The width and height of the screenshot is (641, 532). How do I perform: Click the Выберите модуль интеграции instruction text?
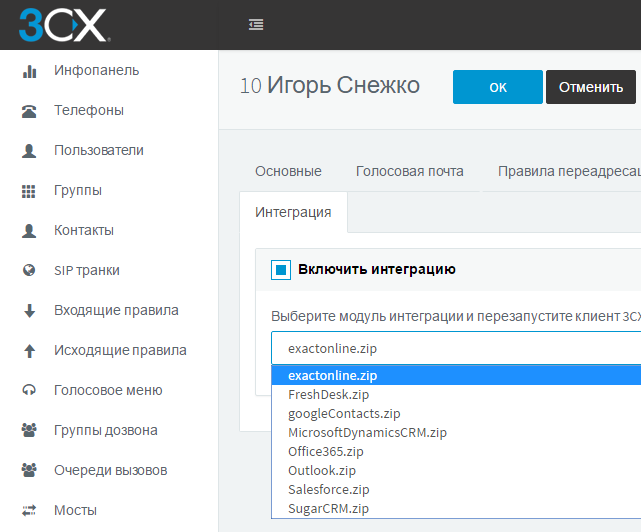tap(456, 316)
